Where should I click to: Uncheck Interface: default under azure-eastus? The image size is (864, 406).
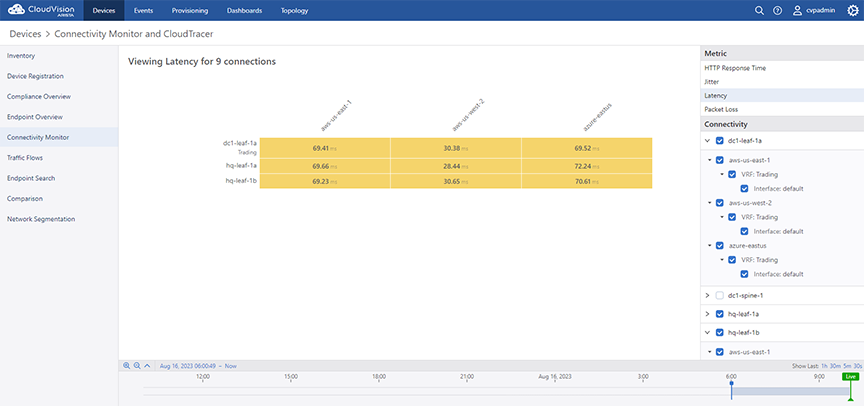(744, 274)
